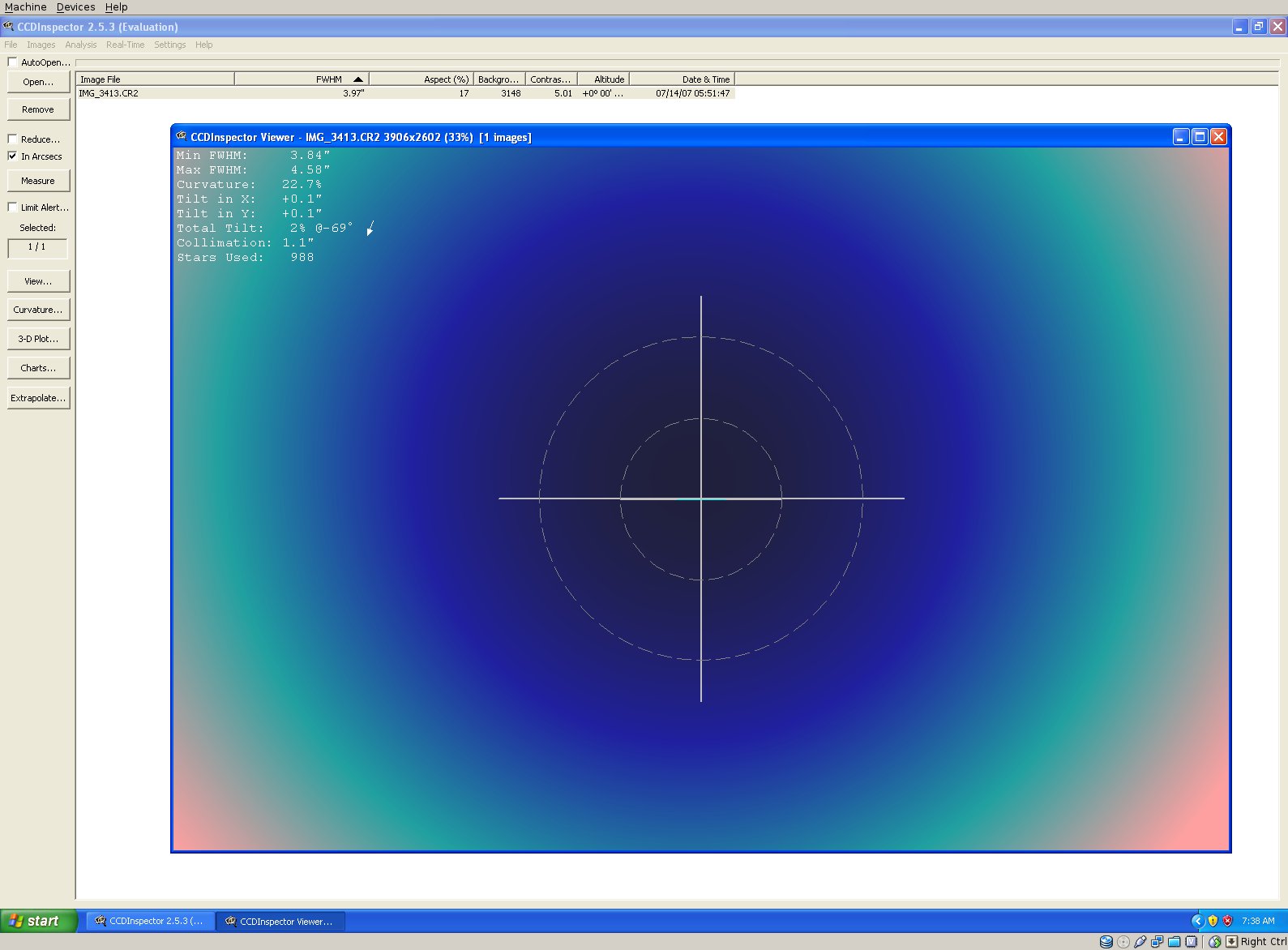Open the CCDInspector Images menu

point(41,45)
